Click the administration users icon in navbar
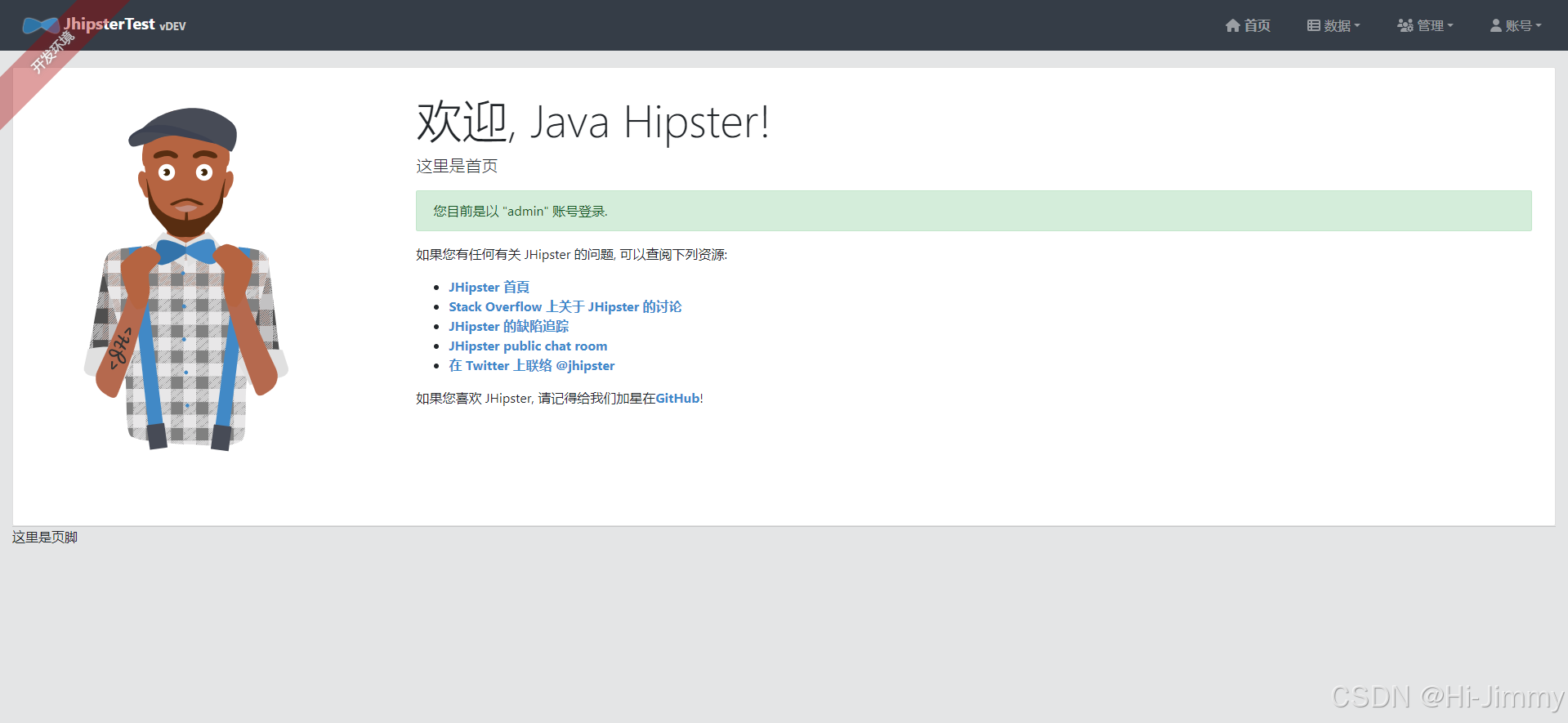The width and height of the screenshot is (1568, 723). pos(1405,25)
